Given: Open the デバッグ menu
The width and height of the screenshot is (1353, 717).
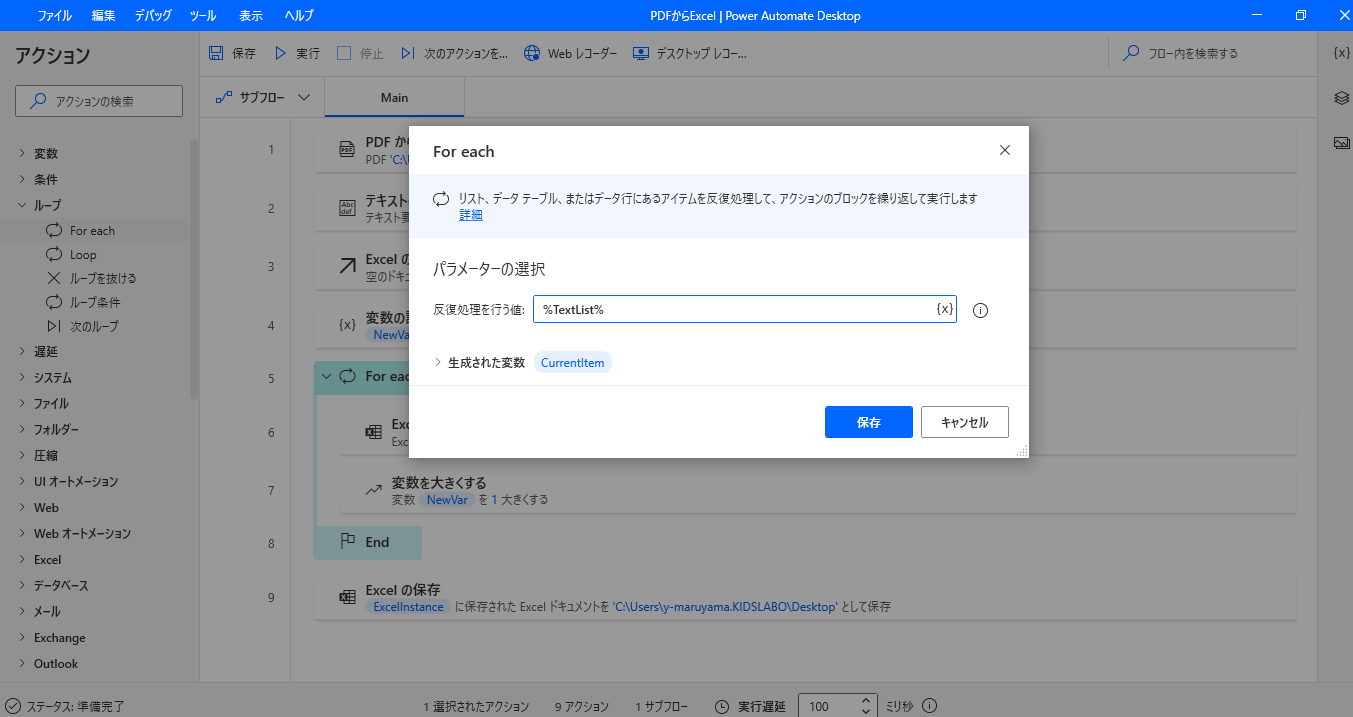Looking at the screenshot, I should 152,15.
